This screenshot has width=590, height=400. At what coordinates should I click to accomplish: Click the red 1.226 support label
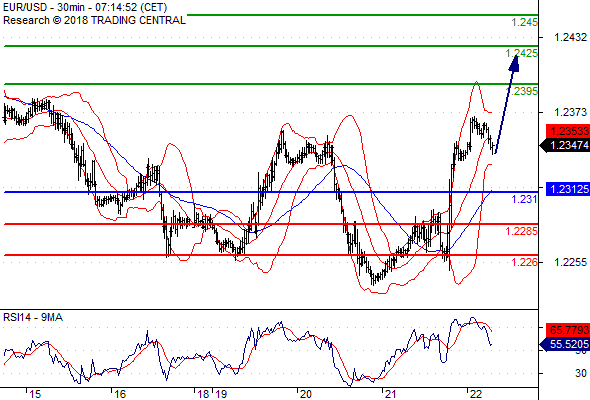[x=525, y=262]
